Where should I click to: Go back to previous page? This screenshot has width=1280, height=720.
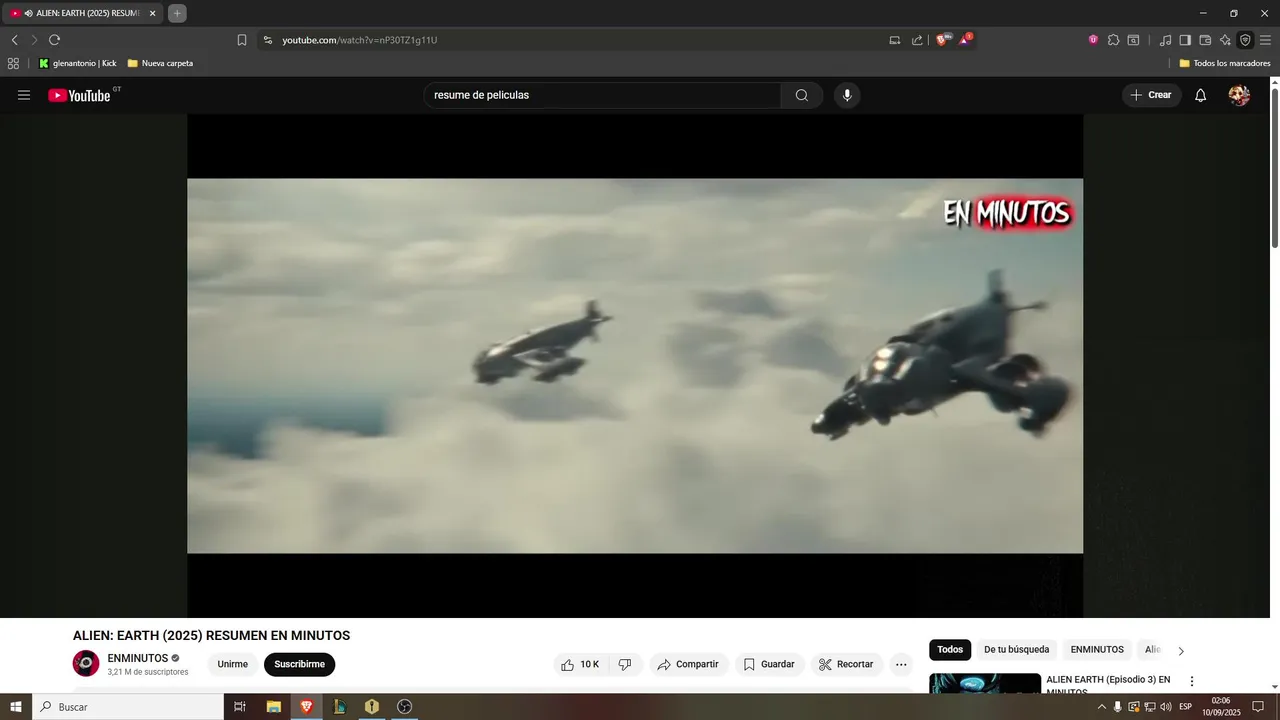14,40
